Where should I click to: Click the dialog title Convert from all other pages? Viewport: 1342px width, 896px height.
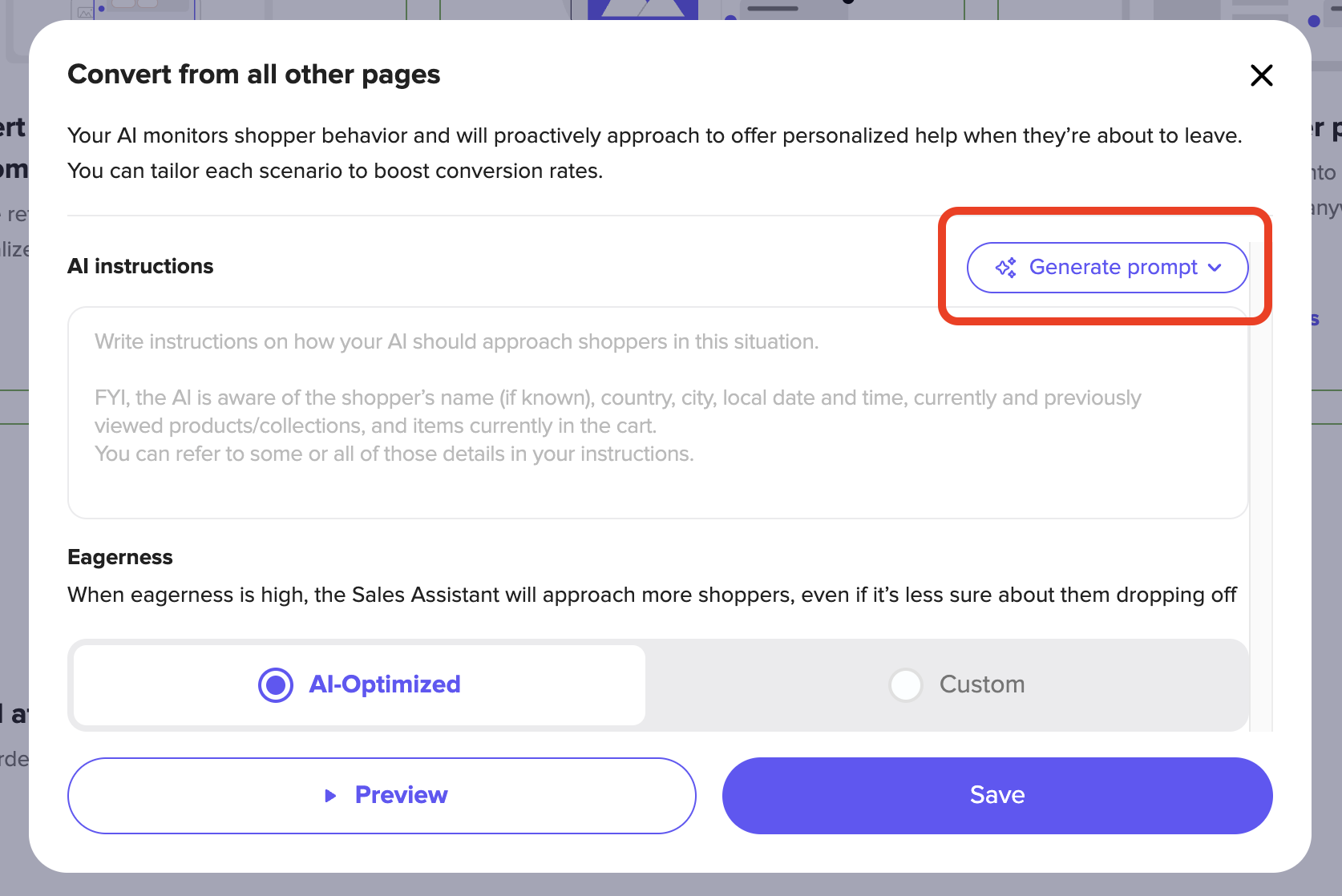pos(254,75)
